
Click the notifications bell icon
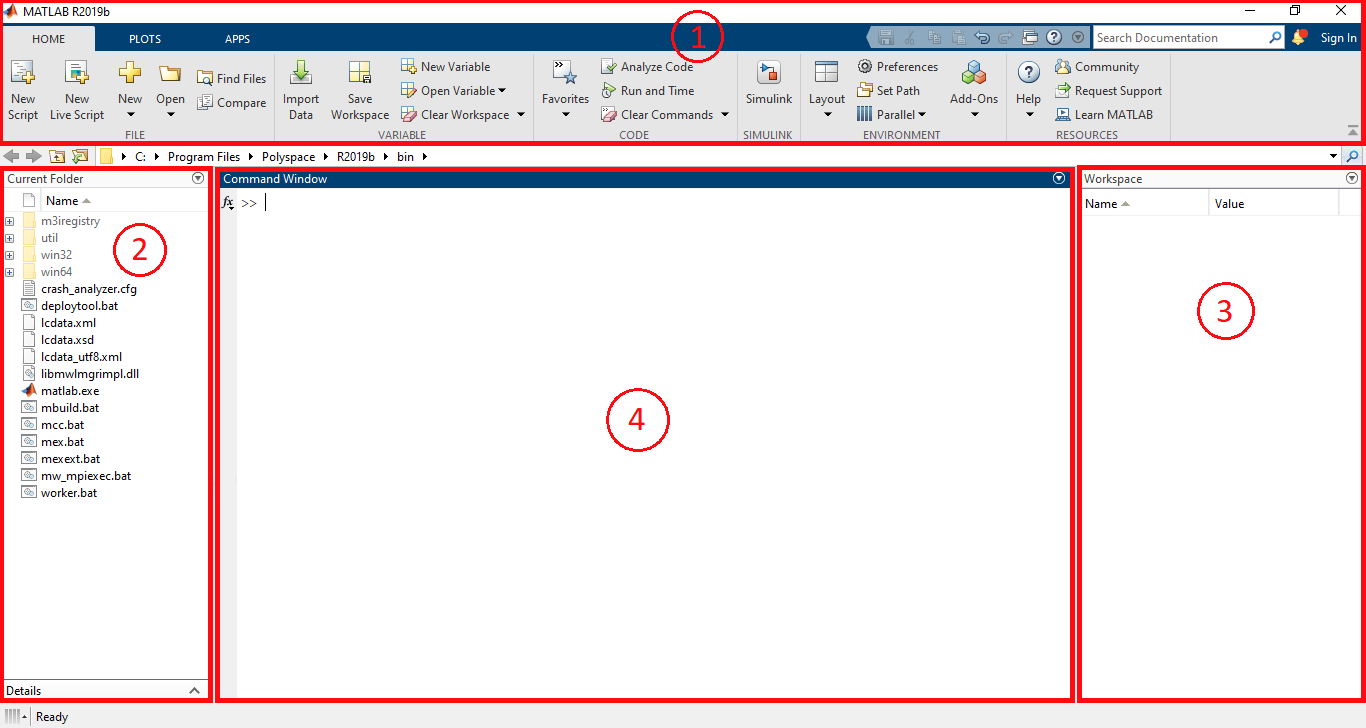1299,37
